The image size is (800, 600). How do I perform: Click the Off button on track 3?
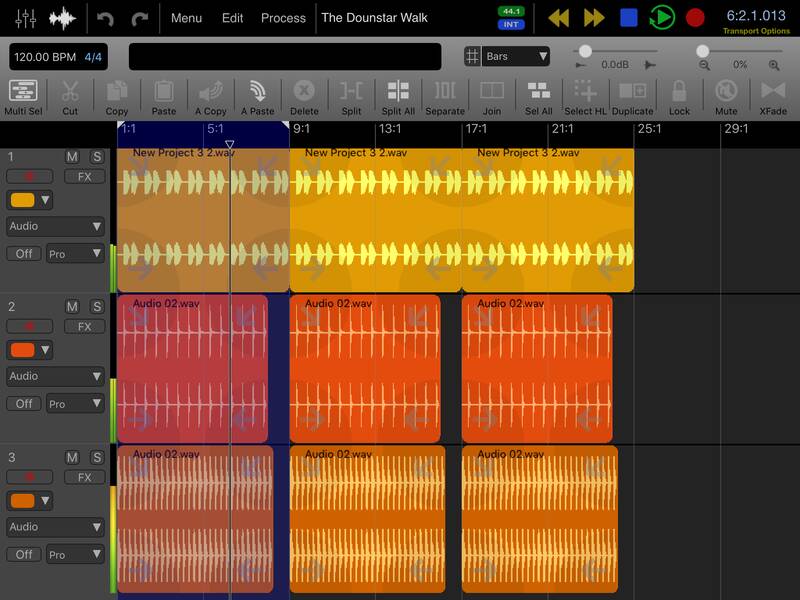tap(23, 554)
